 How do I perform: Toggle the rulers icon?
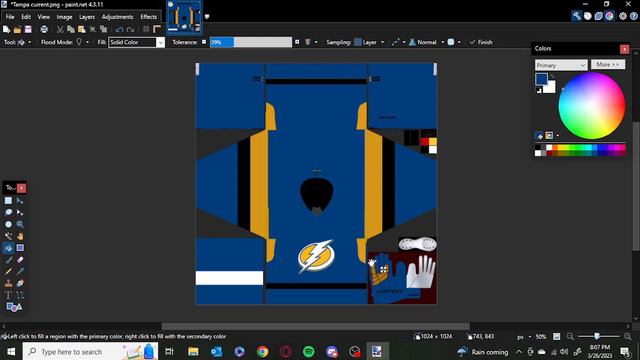pos(157,29)
